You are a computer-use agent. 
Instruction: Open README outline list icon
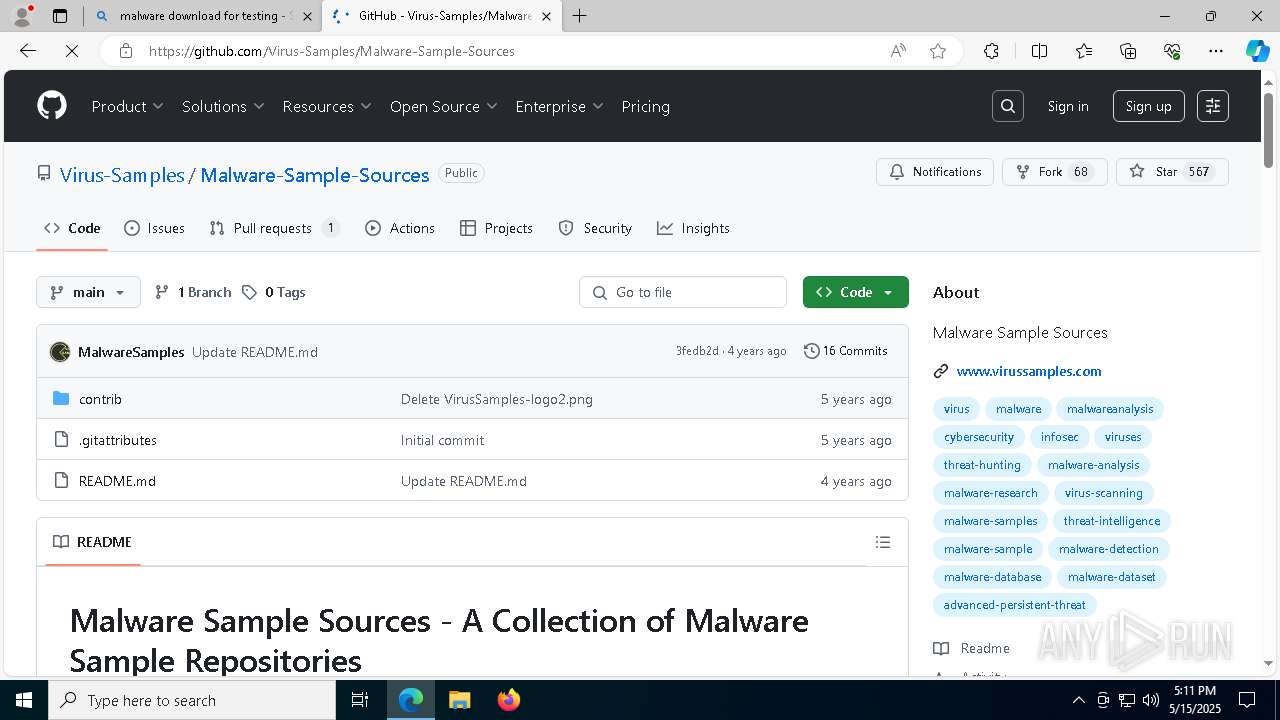pyautogui.click(x=882, y=542)
